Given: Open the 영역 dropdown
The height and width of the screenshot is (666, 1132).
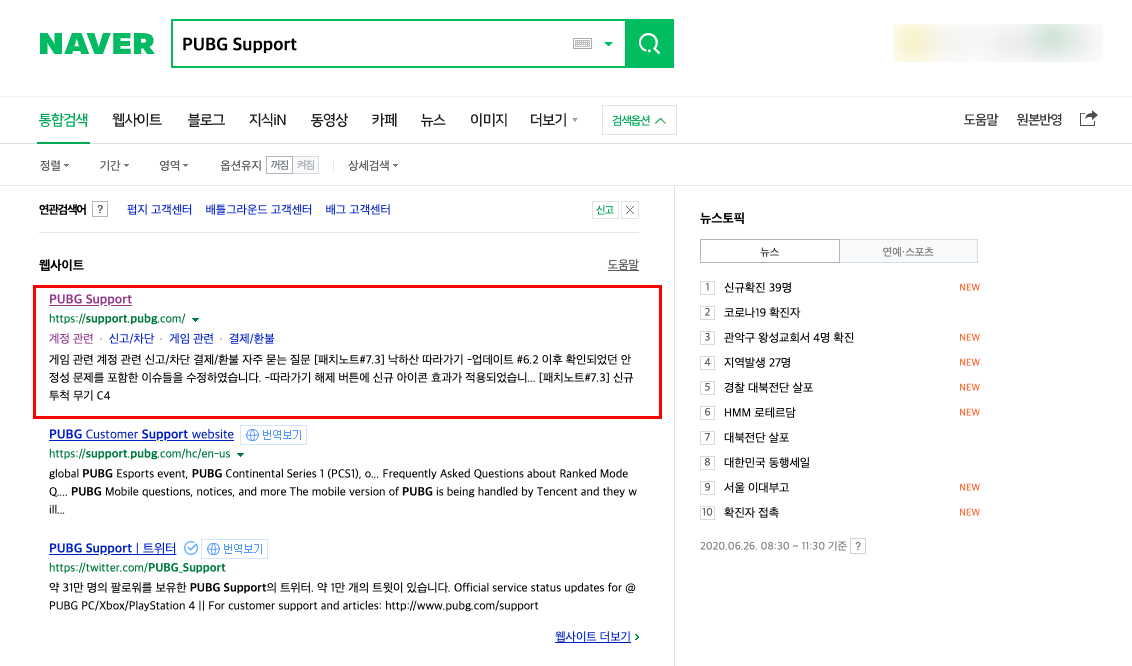Looking at the screenshot, I should pos(173,165).
